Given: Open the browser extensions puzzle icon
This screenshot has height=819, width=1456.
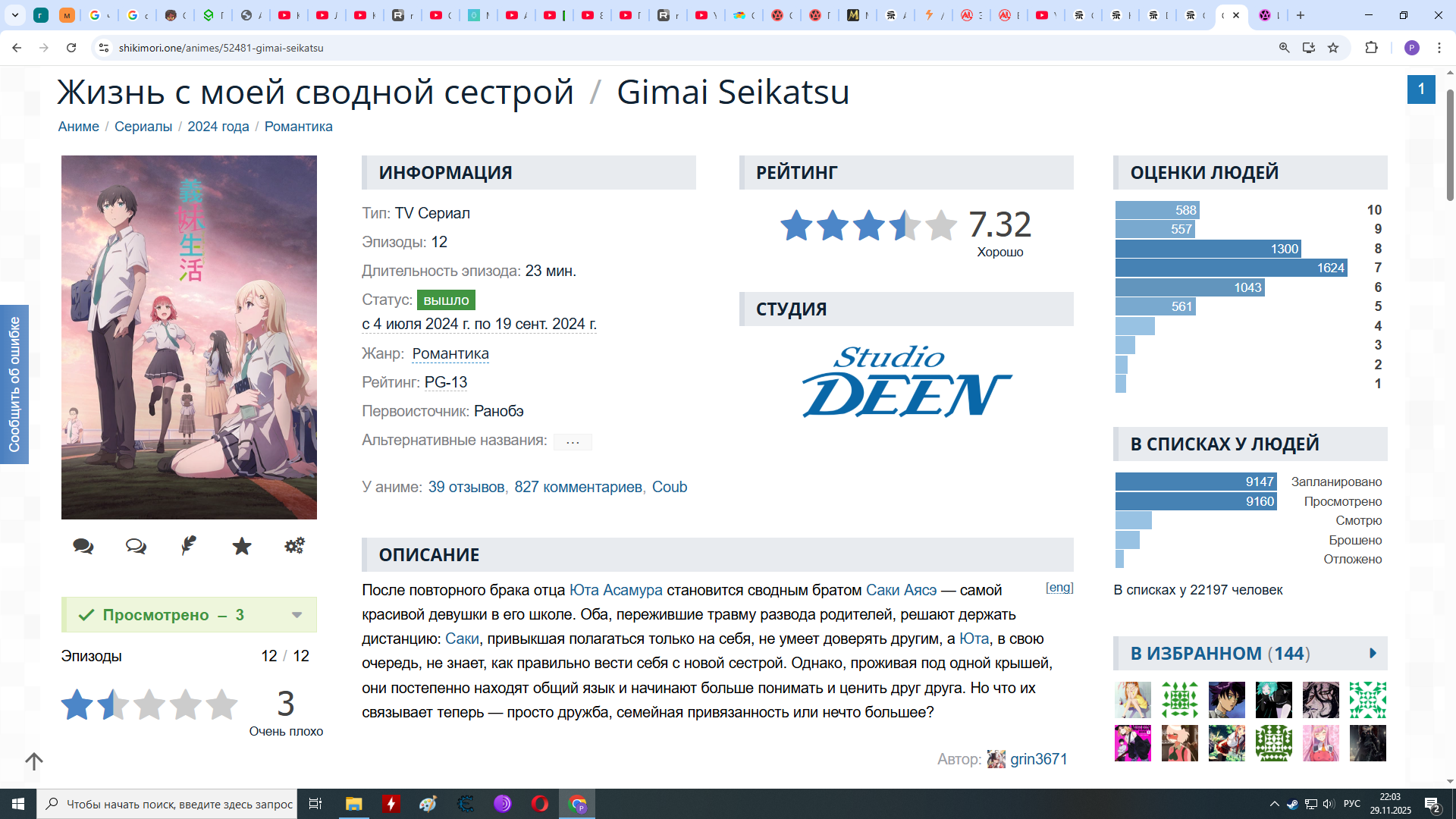Looking at the screenshot, I should pyautogui.click(x=1371, y=48).
